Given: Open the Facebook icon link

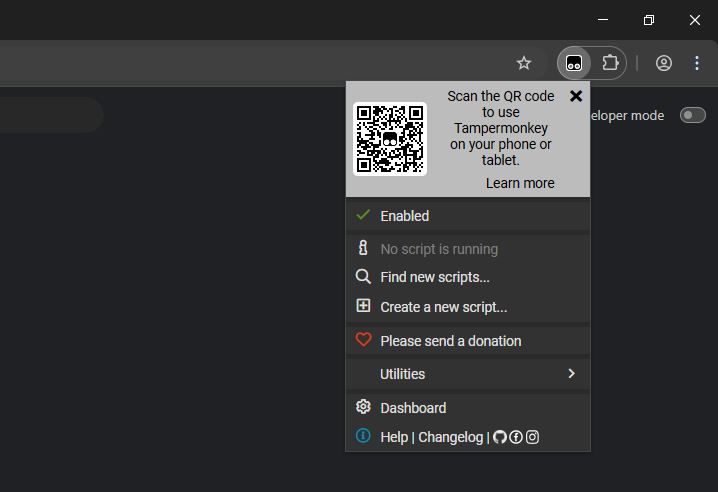Looking at the screenshot, I should (516, 437).
